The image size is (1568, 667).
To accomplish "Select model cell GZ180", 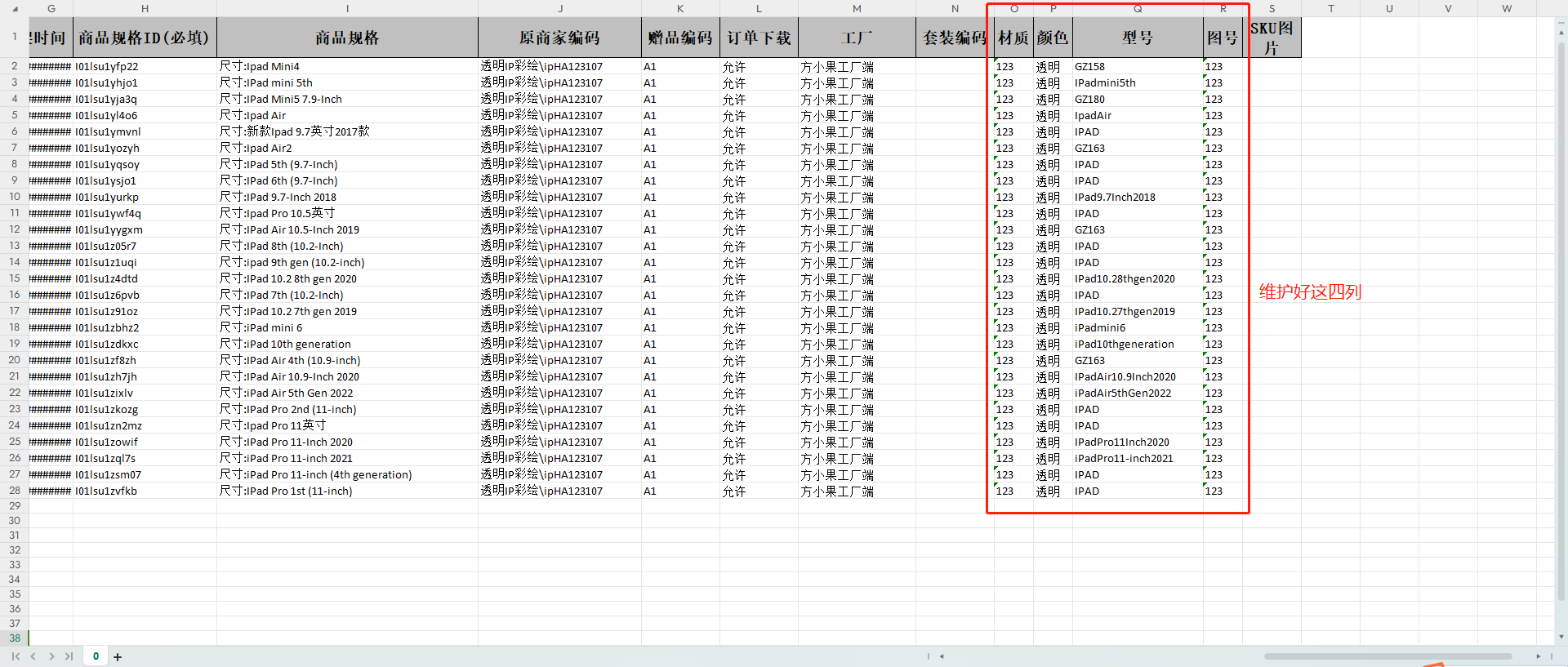I will pos(1138,99).
